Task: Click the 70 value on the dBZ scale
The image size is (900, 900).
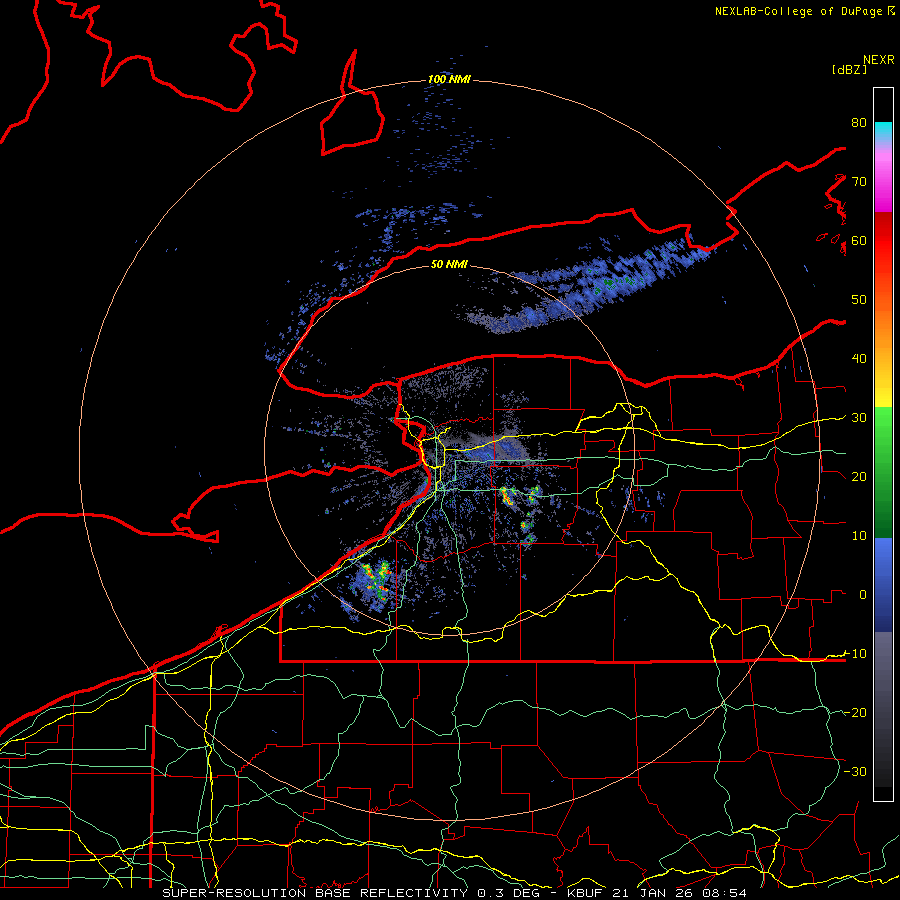Action: 859,181
